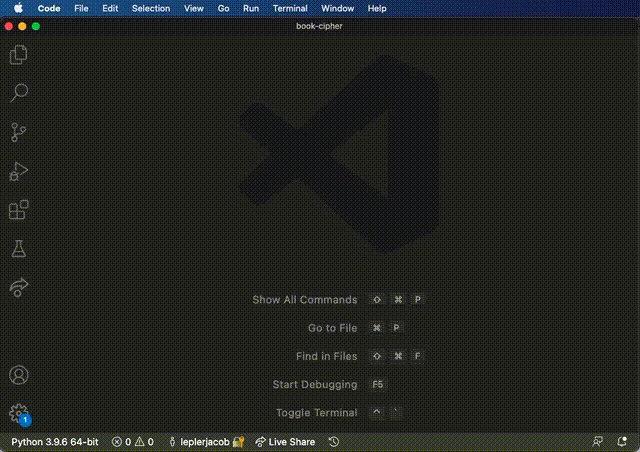Open the Extensions view
Viewport: 640px width, 452px height.
tap(18, 210)
